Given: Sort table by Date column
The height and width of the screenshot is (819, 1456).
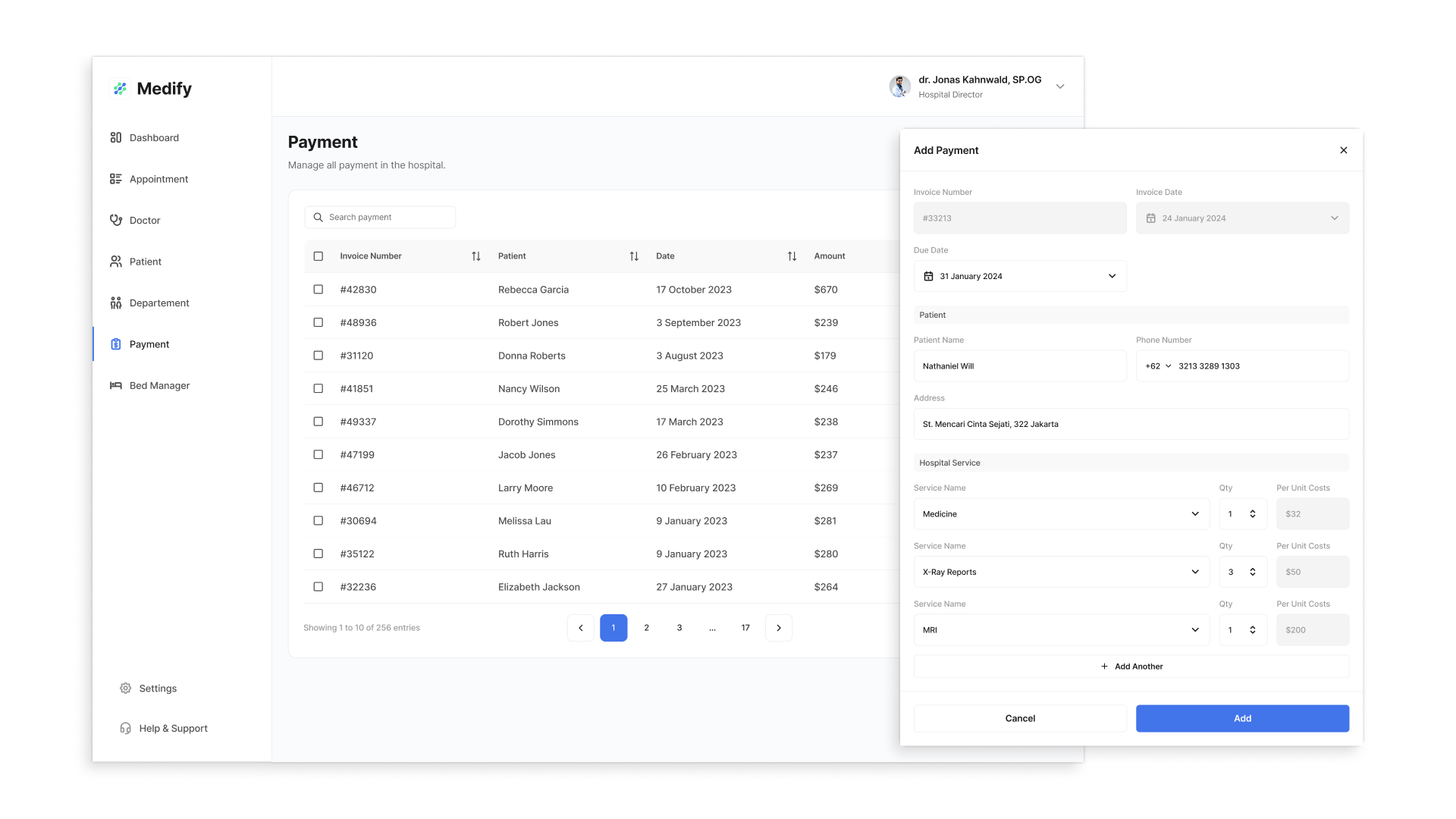Looking at the screenshot, I should click(x=792, y=256).
